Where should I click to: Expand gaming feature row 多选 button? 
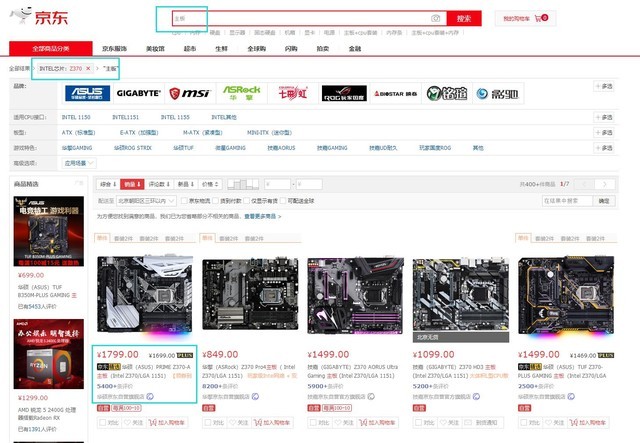(x=604, y=148)
